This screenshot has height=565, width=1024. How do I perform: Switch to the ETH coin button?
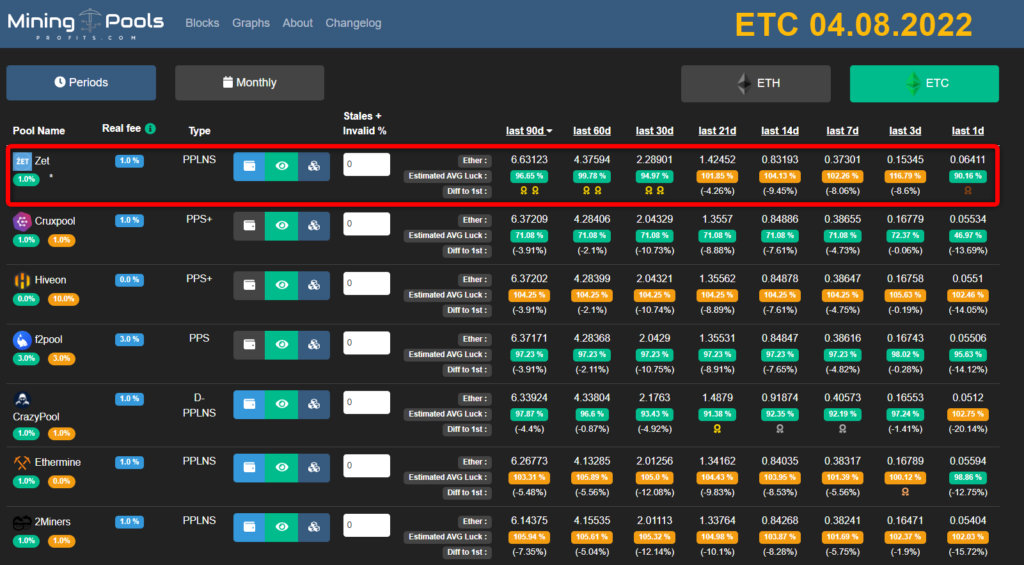click(x=756, y=84)
